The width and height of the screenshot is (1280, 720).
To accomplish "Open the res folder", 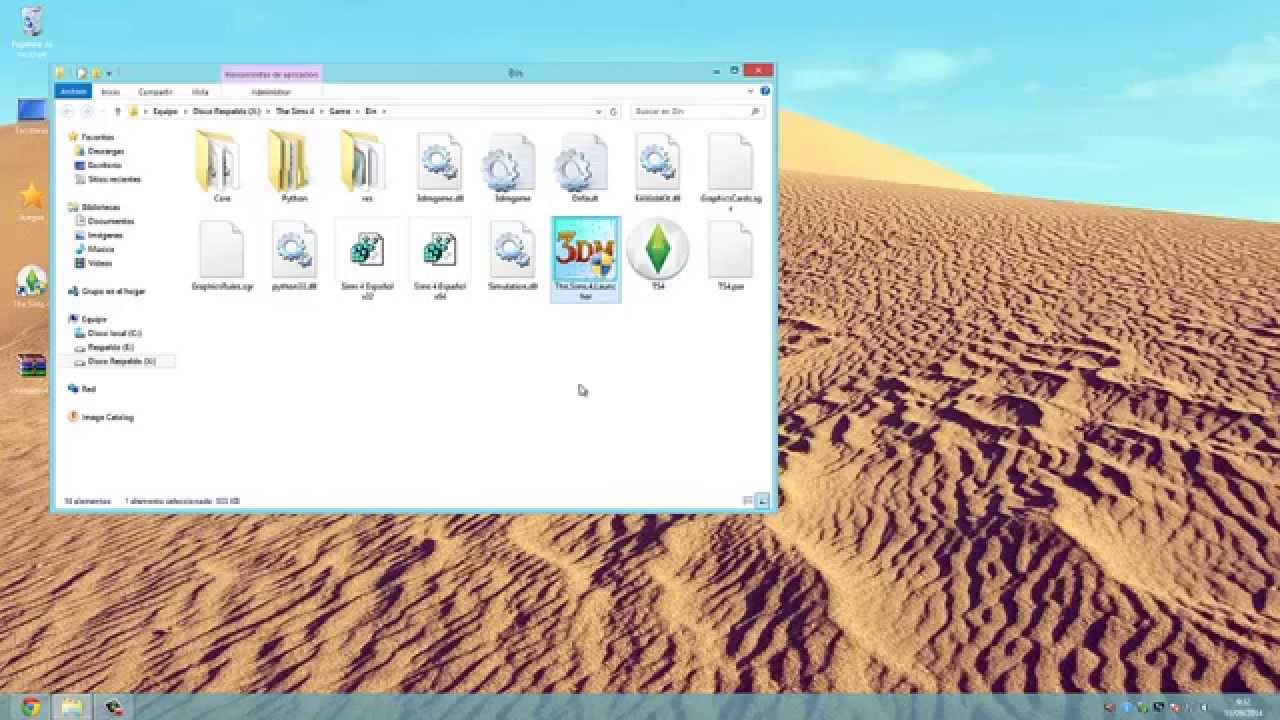I will [x=367, y=168].
